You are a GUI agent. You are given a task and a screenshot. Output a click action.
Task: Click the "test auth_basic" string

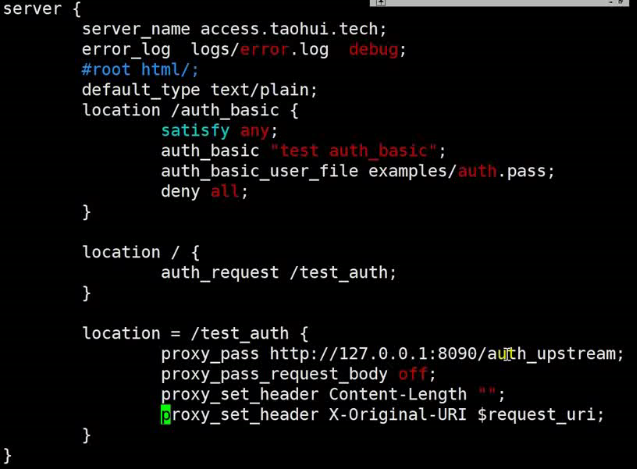354,151
